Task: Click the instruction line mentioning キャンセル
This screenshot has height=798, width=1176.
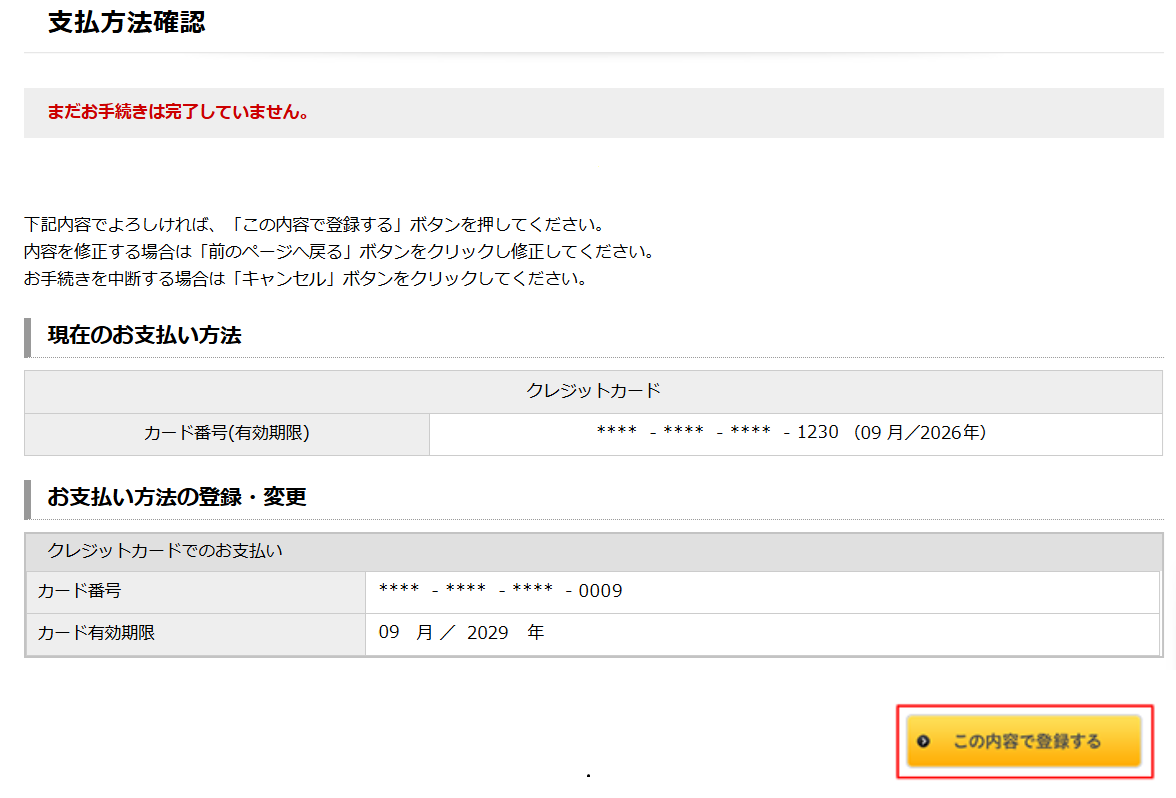Action: click(305, 279)
